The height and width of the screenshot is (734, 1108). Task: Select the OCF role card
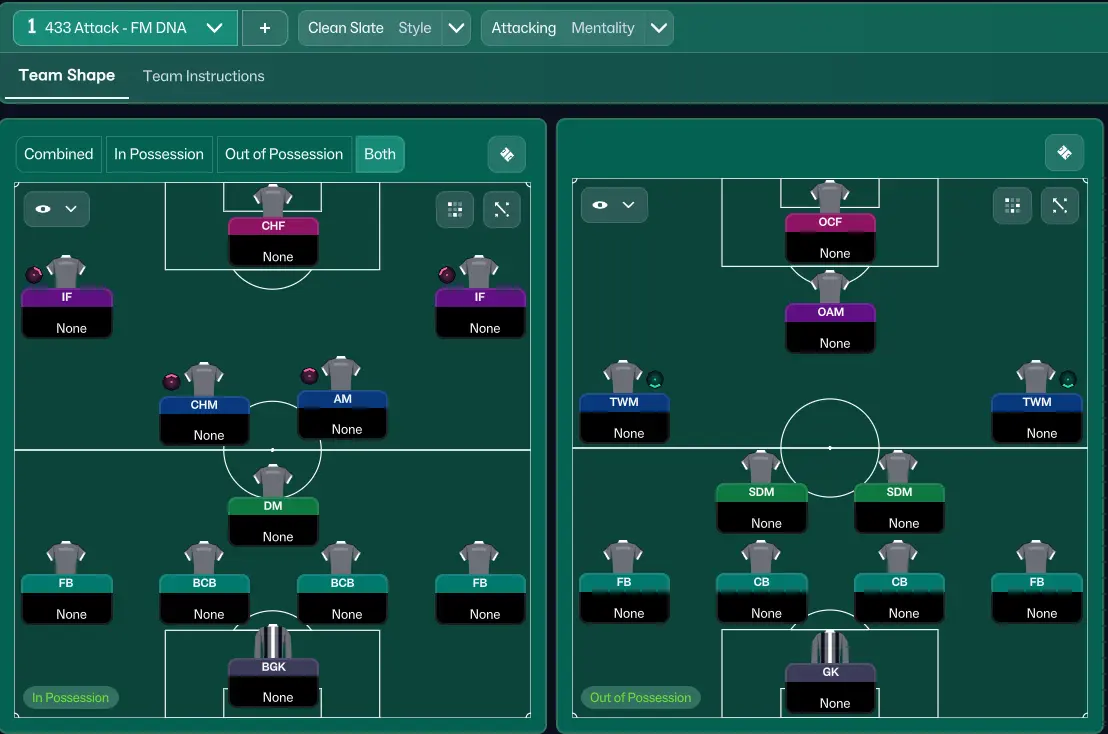pyautogui.click(x=830, y=238)
